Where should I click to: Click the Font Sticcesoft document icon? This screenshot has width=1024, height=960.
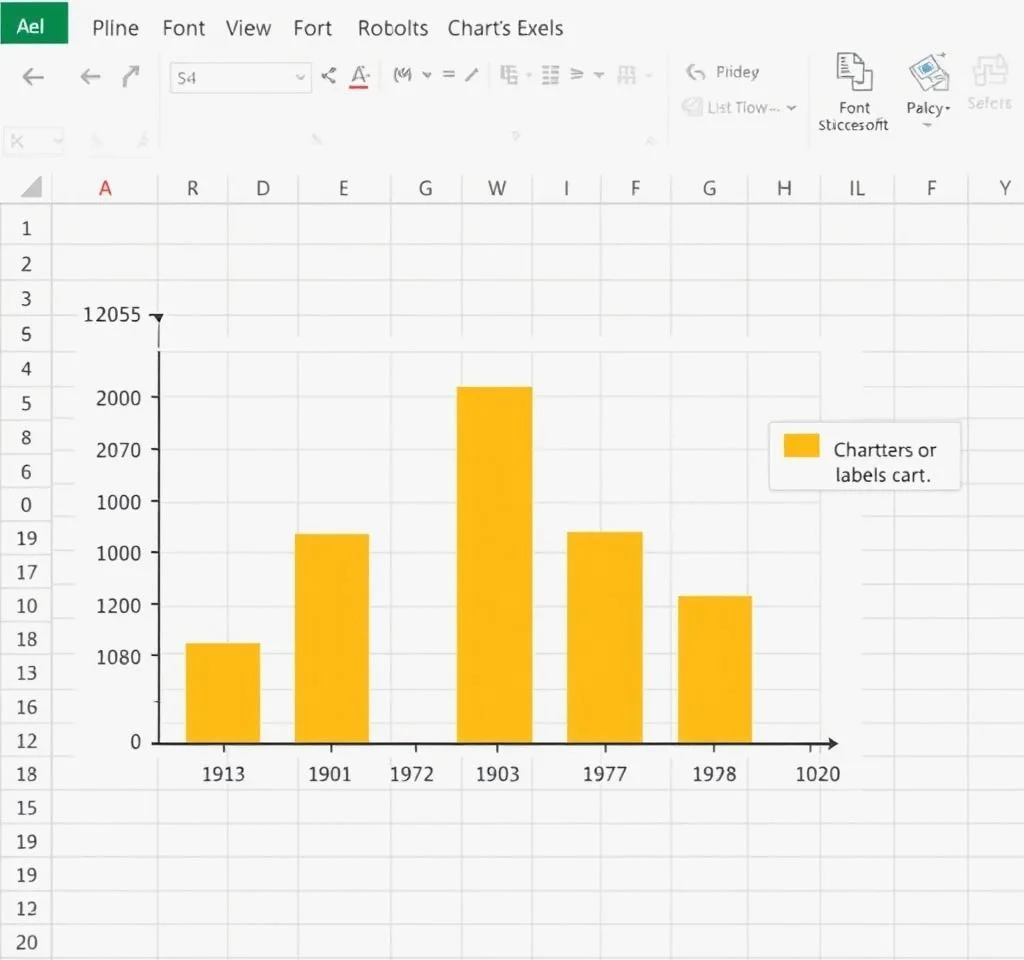click(x=853, y=74)
